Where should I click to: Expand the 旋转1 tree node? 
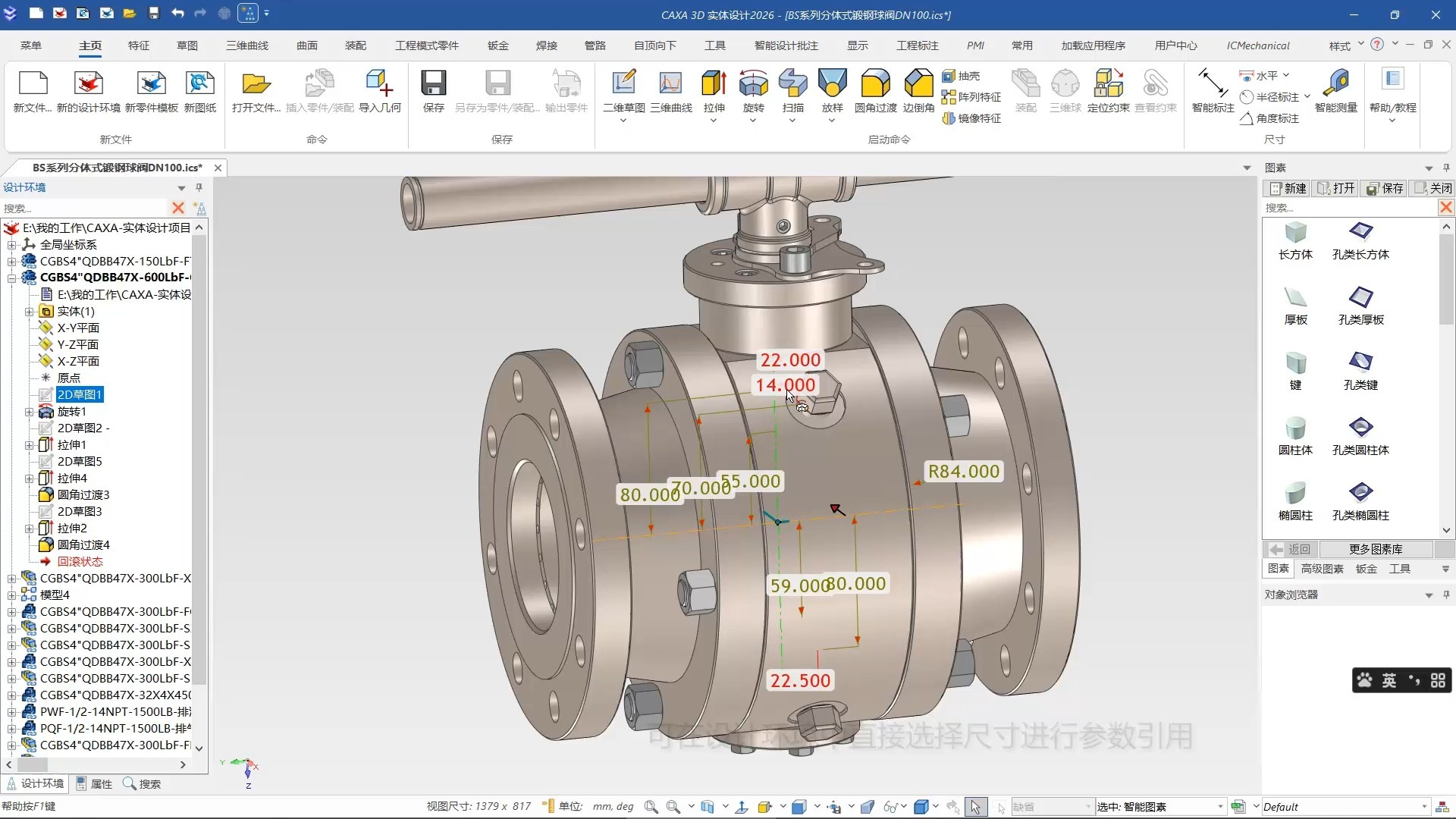click(30, 412)
